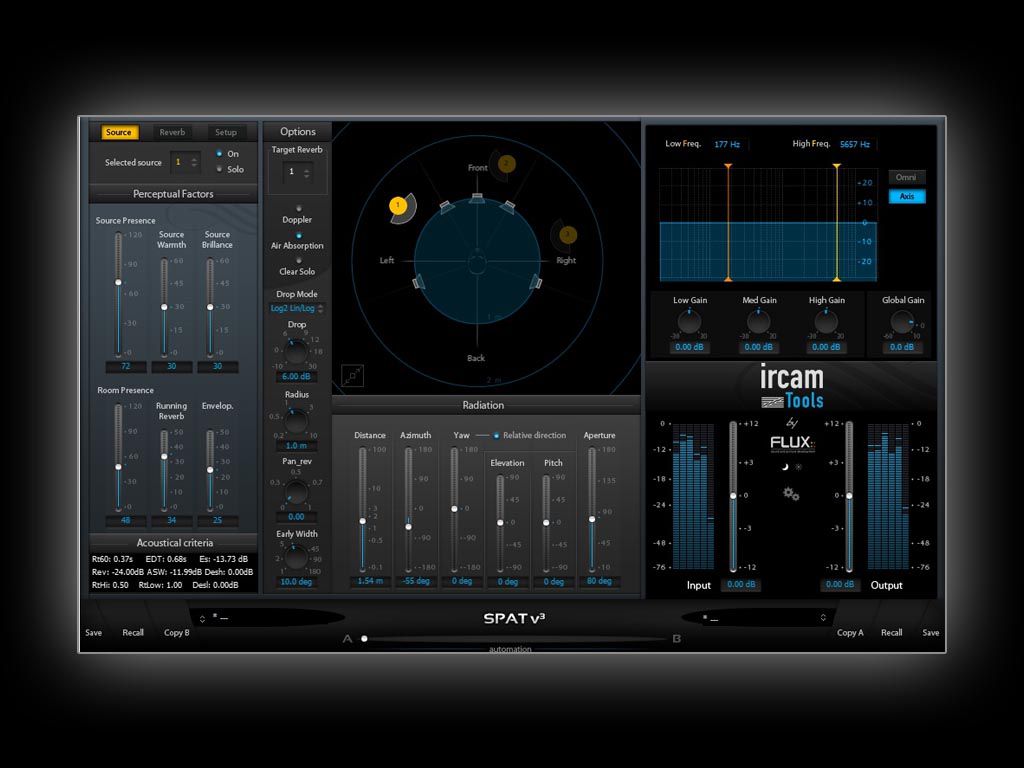Click the Room Presence 48 value field
The height and width of the screenshot is (768, 1024).
pos(125,520)
